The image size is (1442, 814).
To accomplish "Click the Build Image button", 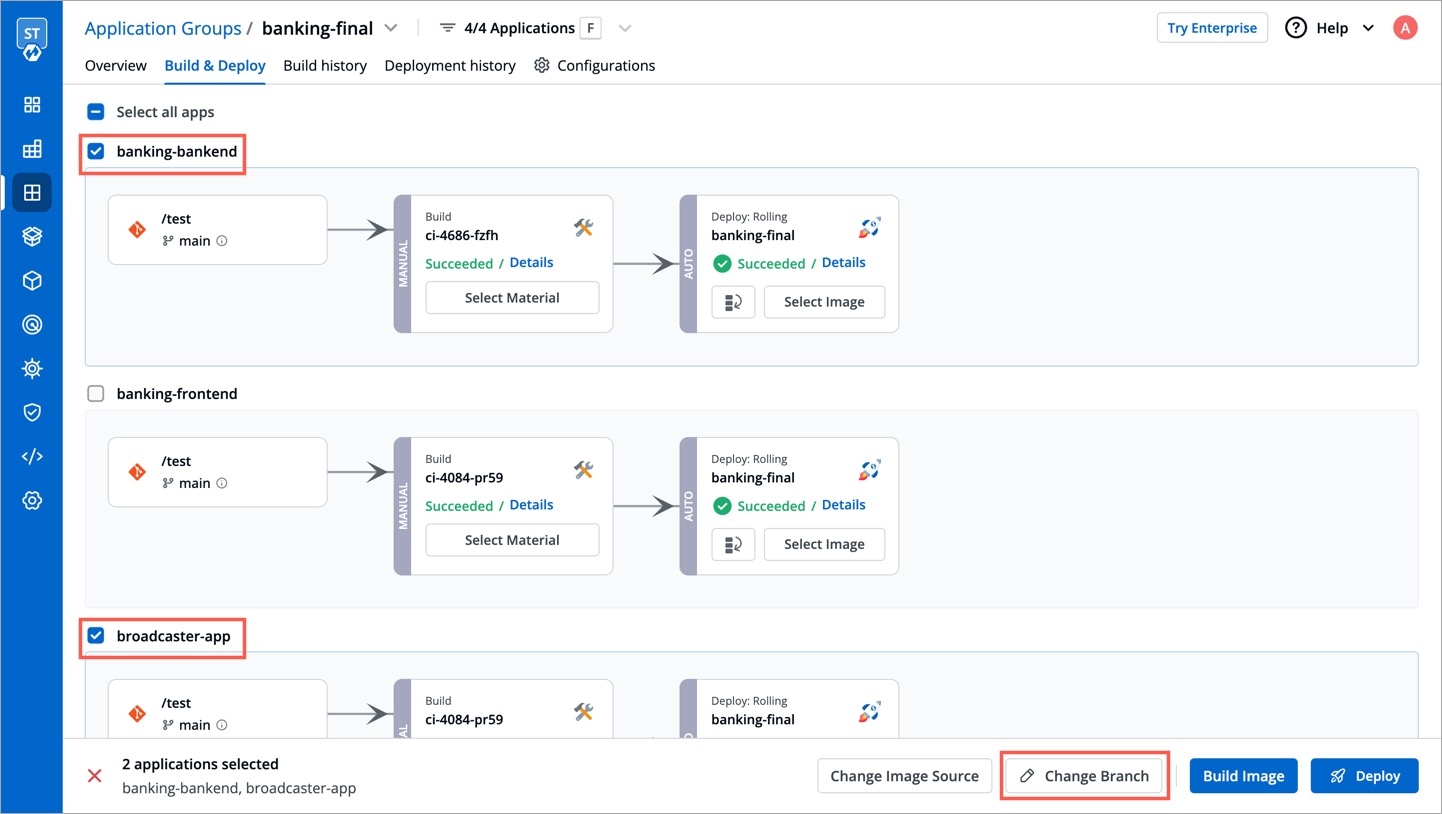I will [x=1243, y=776].
